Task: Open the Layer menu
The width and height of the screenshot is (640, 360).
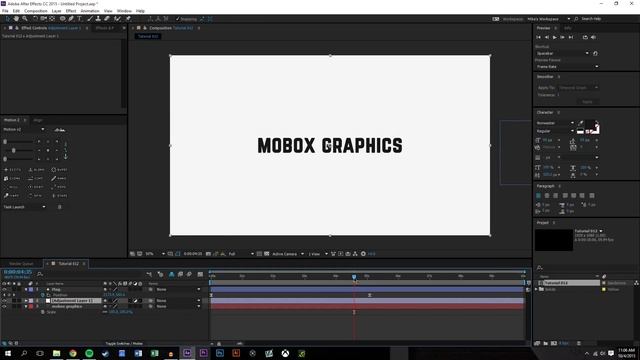Action: click(x=57, y=11)
